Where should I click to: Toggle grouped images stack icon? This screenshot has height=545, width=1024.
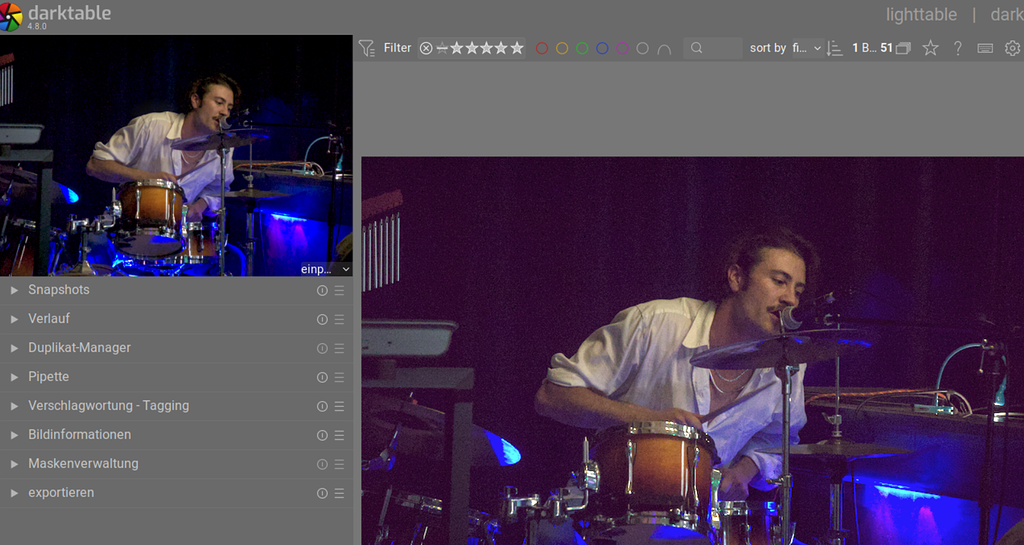point(903,48)
